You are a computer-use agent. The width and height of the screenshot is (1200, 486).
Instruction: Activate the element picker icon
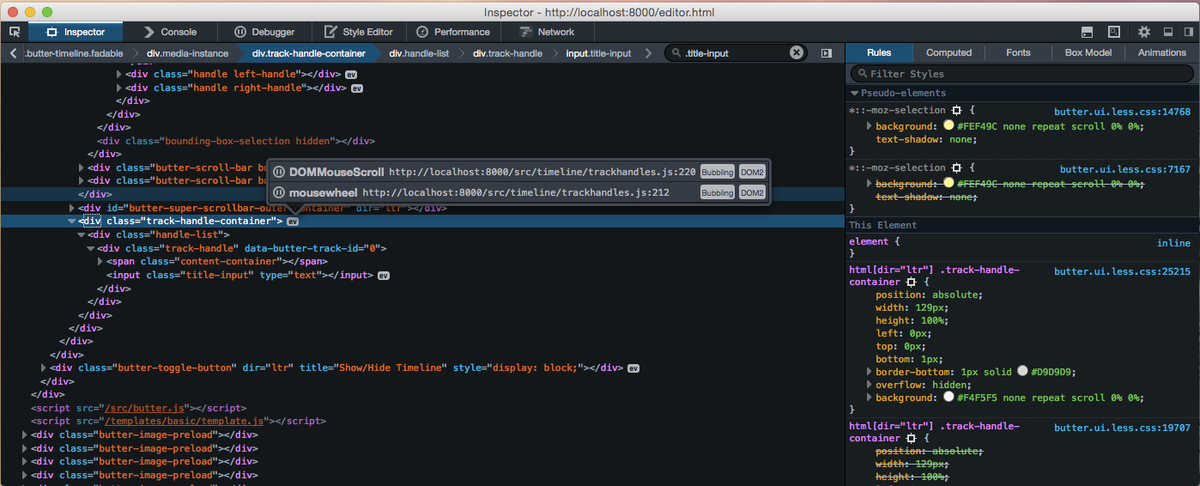14,32
